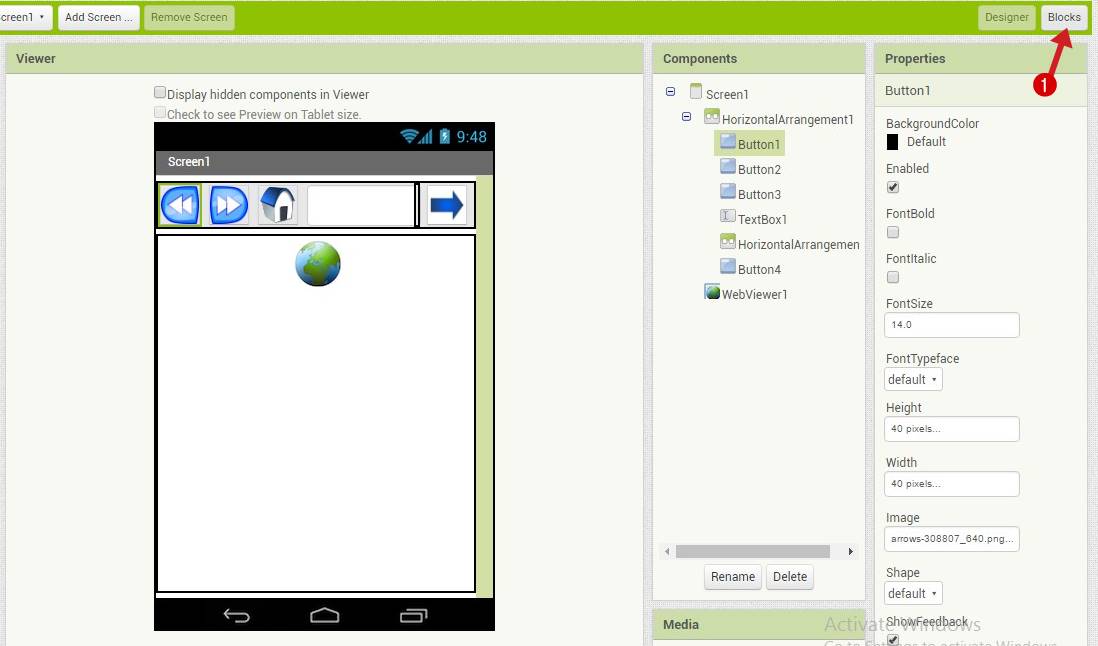Open the Screen1 screen selector
The height and width of the screenshot is (646, 1098).
pos(25,16)
